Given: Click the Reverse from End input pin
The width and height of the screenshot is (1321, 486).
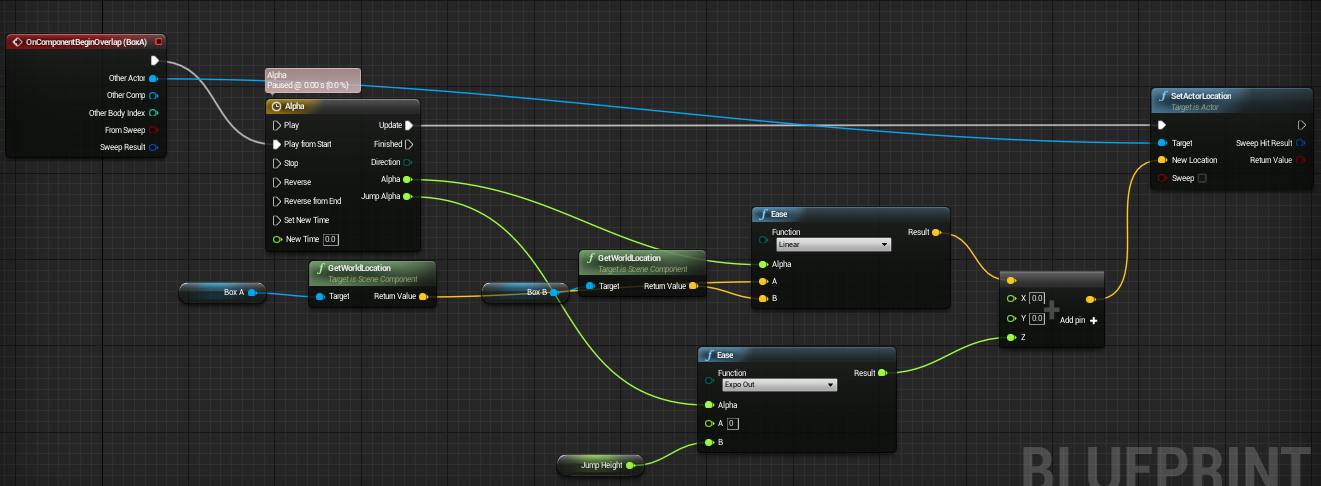Looking at the screenshot, I should (277, 201).
